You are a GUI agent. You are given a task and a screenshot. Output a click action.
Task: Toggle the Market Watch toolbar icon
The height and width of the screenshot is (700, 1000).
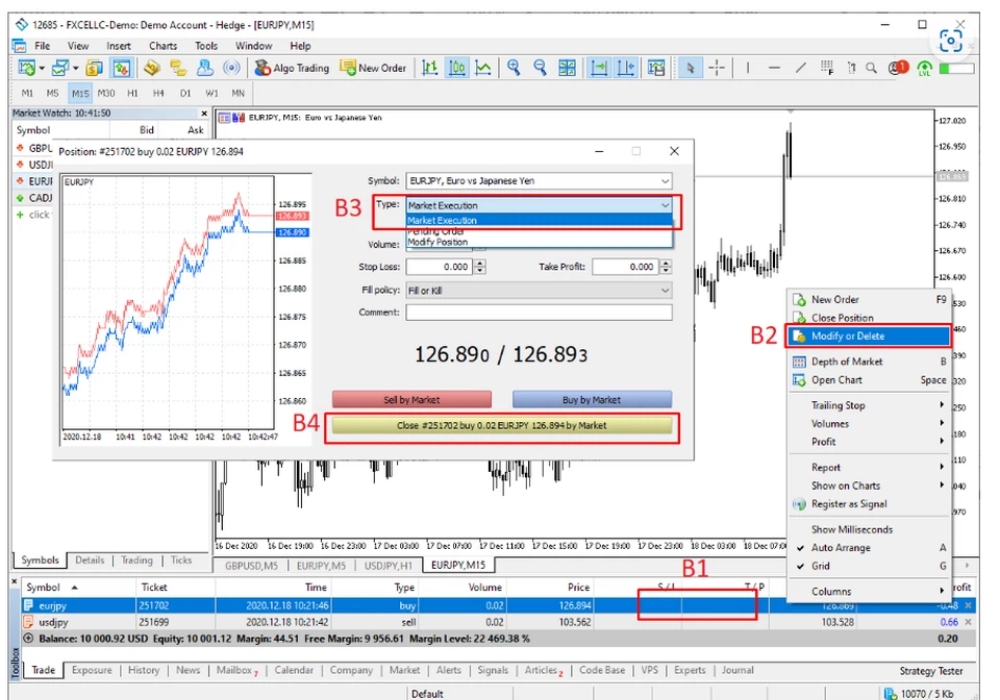tap(94, 68)
